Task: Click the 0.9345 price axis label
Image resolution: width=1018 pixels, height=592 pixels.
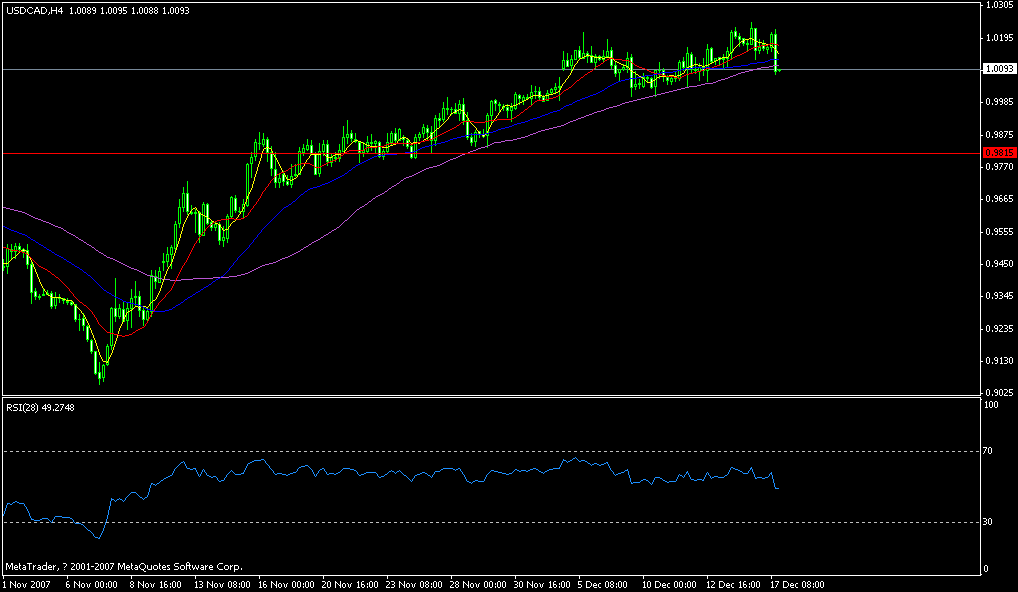Action: tap(1000, 295)
